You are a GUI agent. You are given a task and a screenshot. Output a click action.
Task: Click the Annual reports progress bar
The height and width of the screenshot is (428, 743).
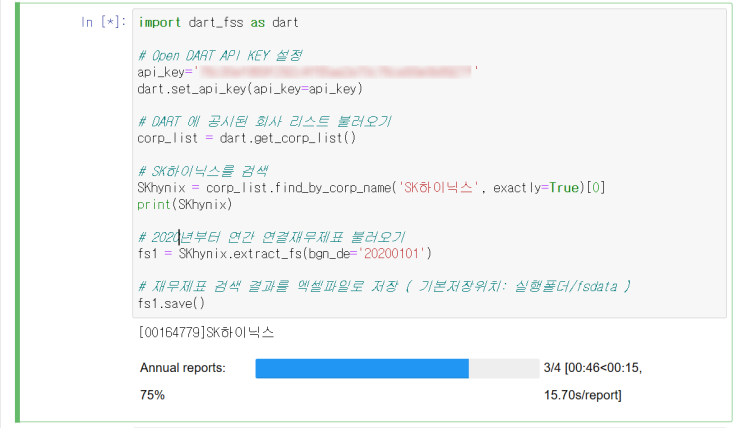[397, 368]
